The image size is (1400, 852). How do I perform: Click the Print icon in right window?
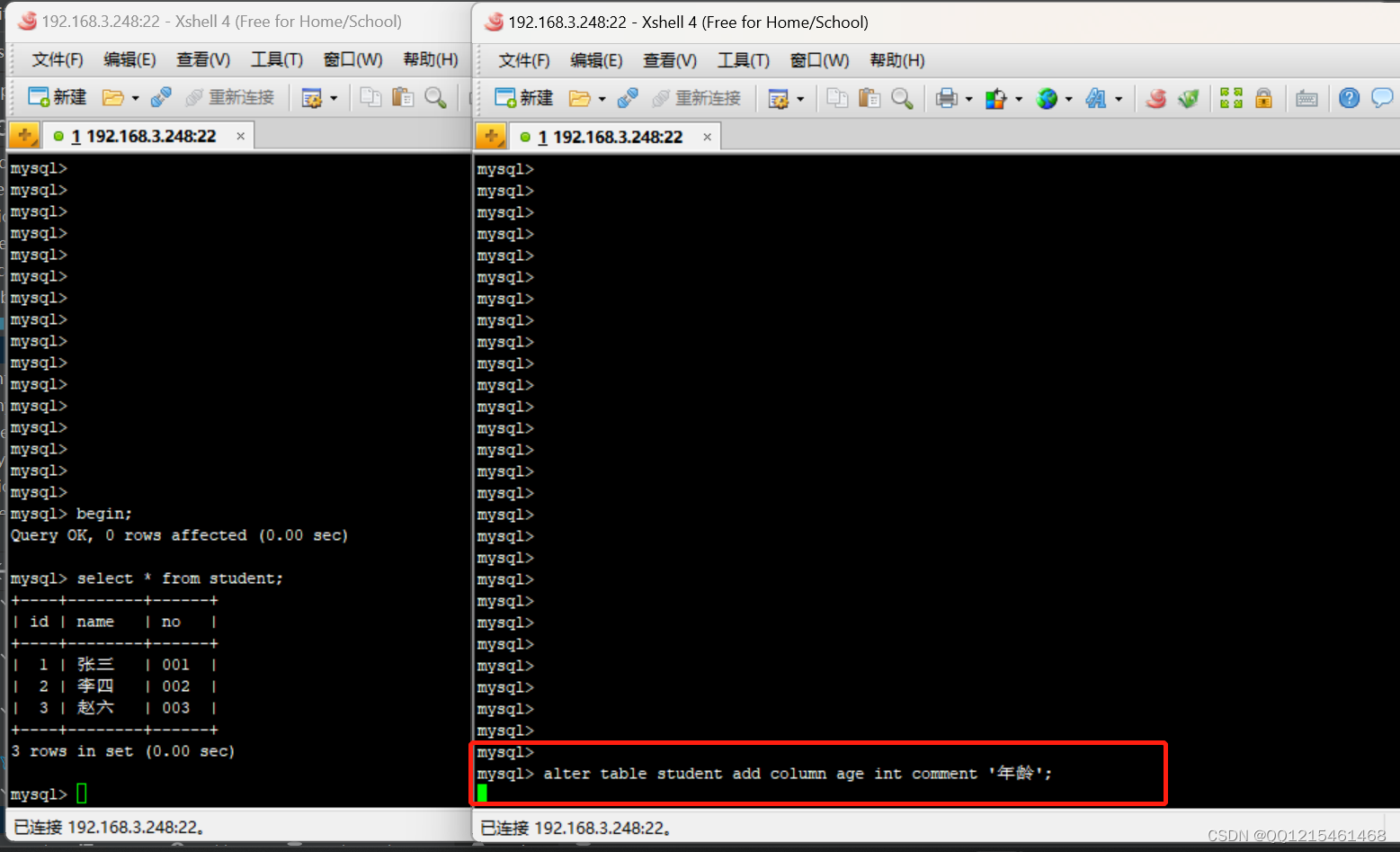[946, 98]
